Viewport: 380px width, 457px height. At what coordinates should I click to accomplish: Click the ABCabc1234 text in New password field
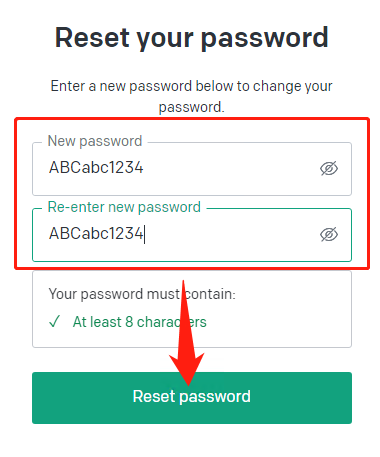pos(96,167)
